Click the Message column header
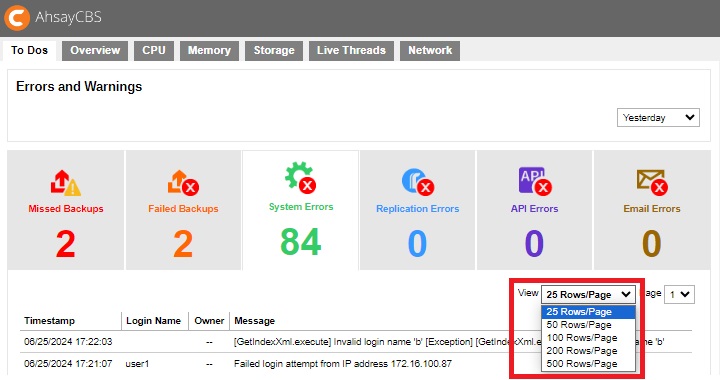The width and height of the screenshot is (720, 380). (x=254, y=321)
